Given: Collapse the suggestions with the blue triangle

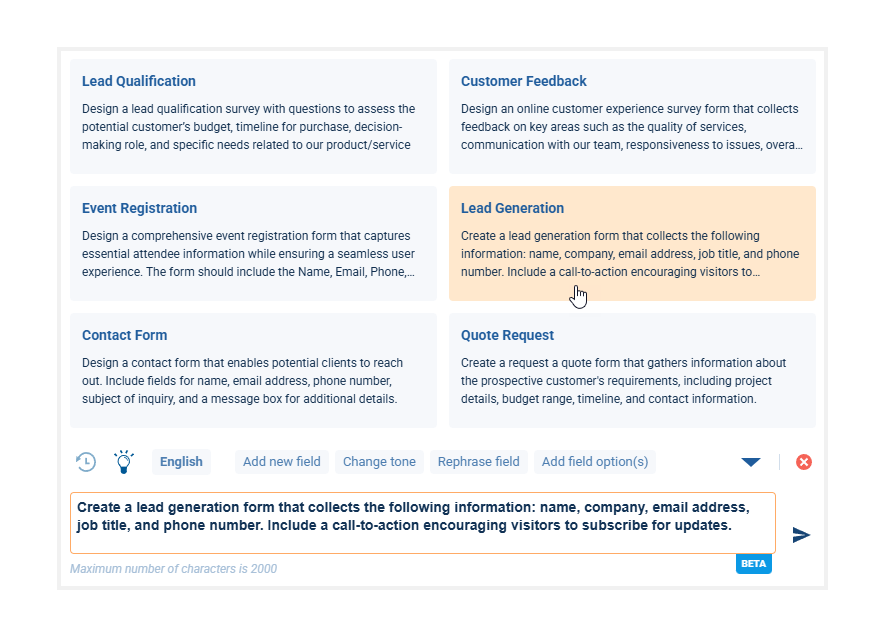Looking at the screenshot, I should click(751, 462).
